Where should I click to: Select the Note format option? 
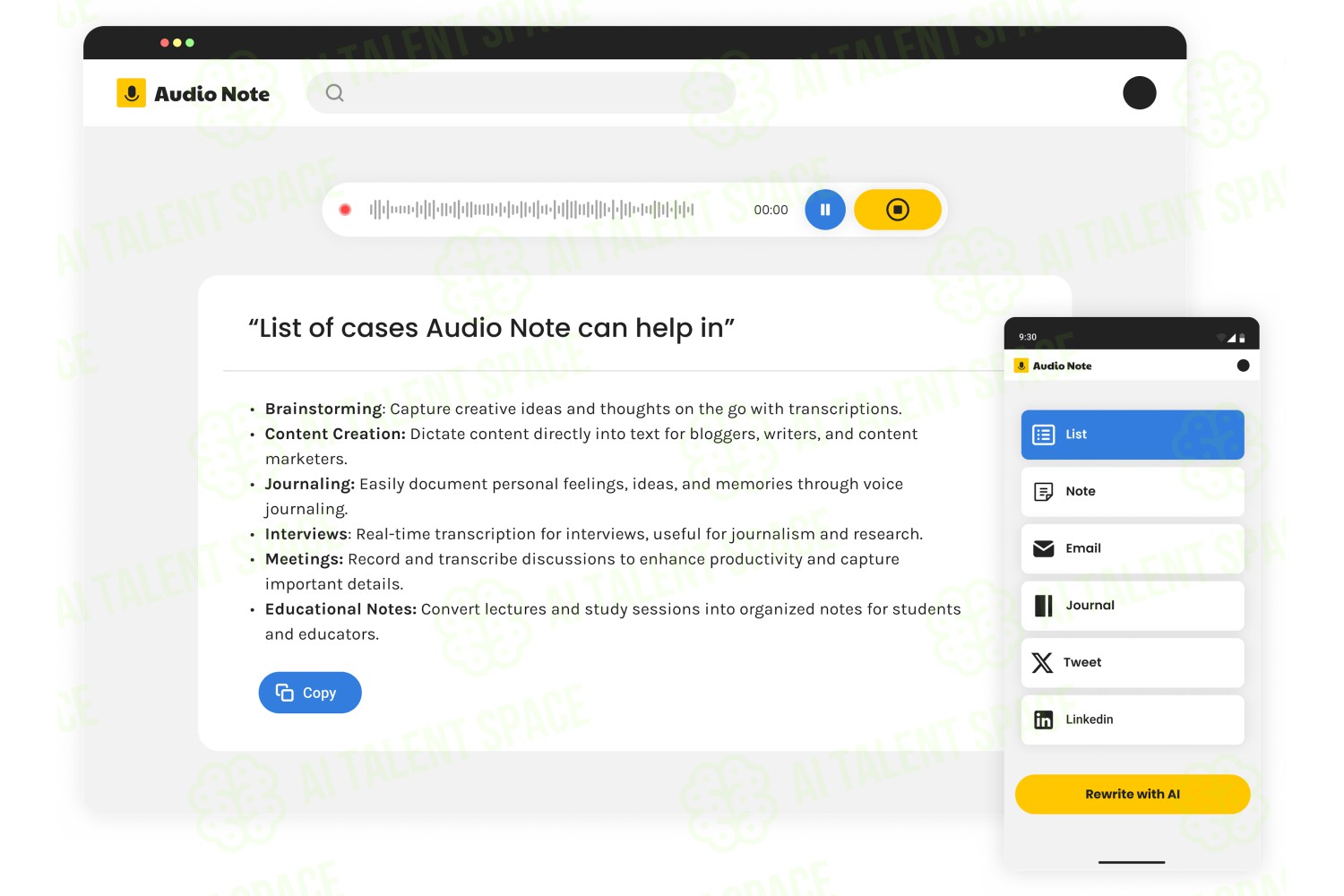coord(1133,491)
